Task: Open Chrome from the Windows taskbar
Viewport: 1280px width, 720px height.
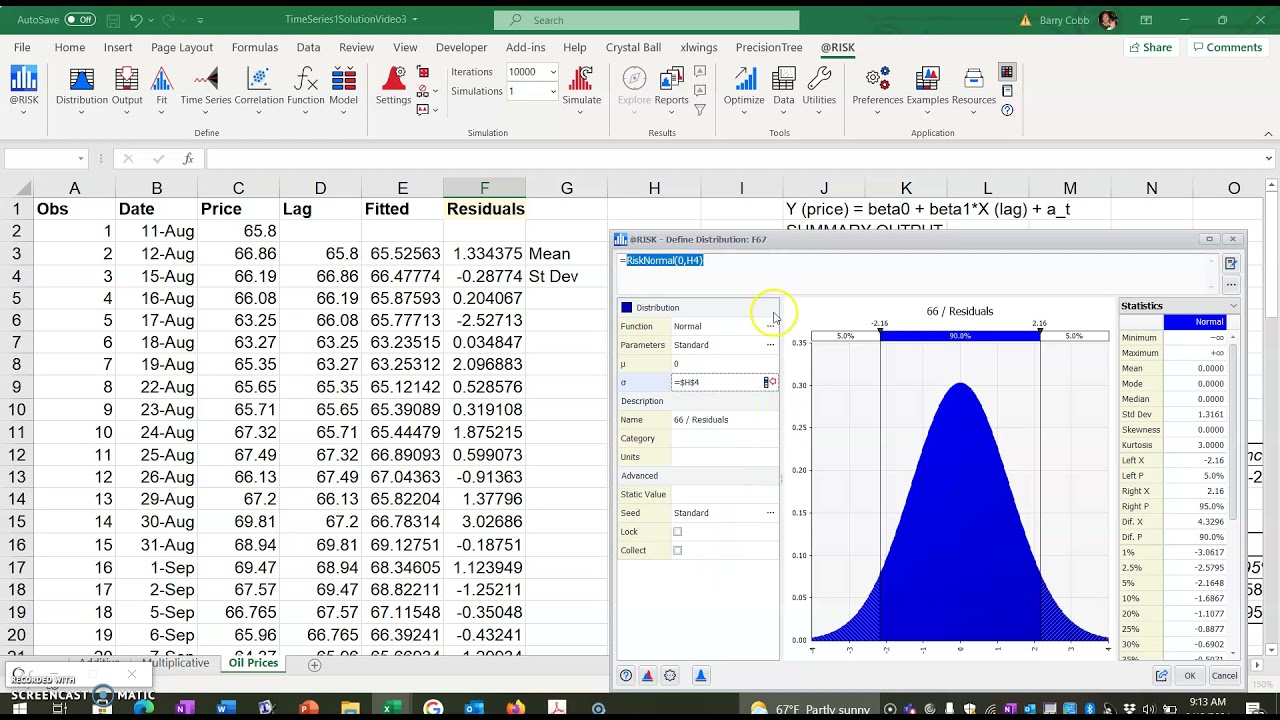Action: (432, 708)
